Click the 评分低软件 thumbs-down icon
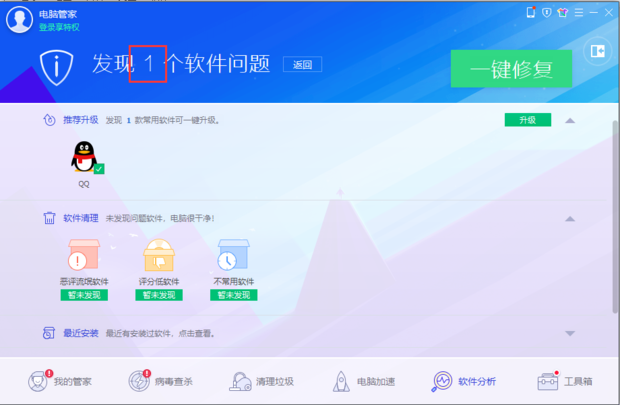 tap(158, 256)
